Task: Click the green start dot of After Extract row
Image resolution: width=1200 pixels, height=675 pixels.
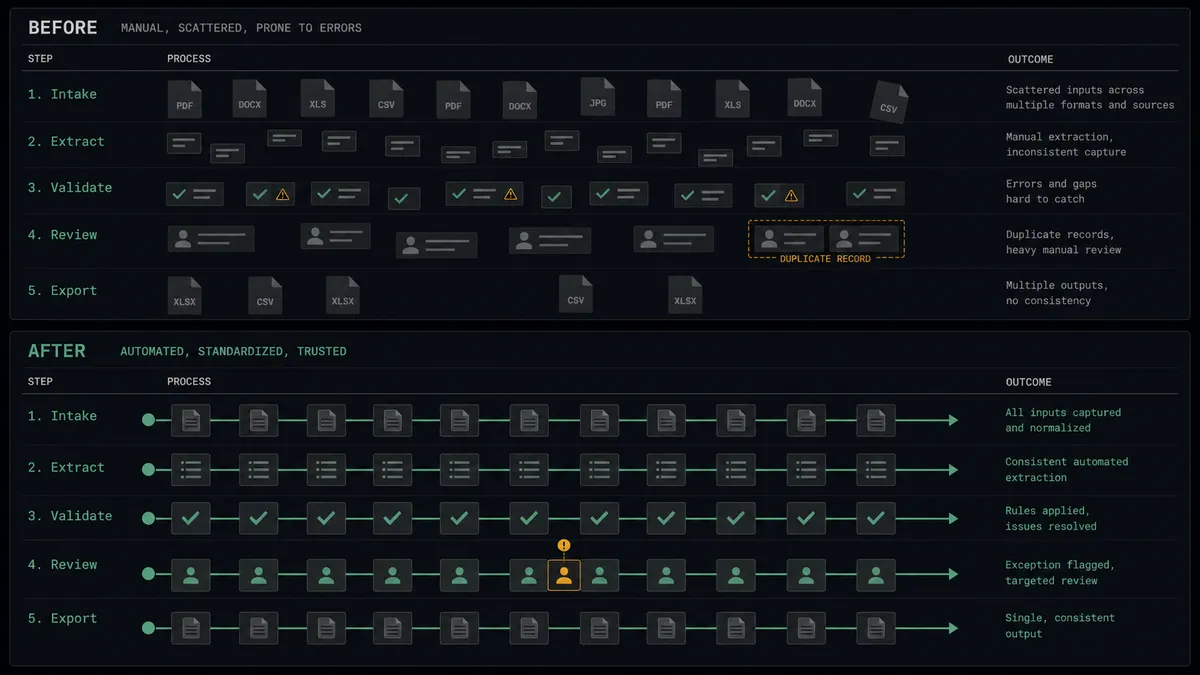Action: (x=148, y=470)
